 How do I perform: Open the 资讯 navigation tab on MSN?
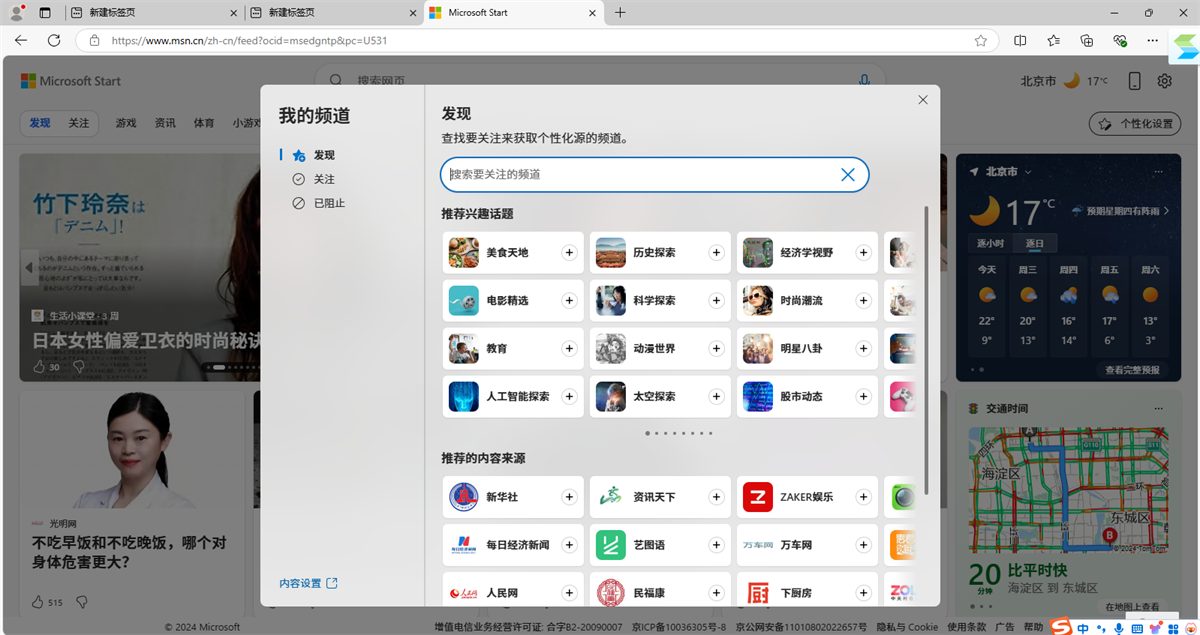pos(165,123)
